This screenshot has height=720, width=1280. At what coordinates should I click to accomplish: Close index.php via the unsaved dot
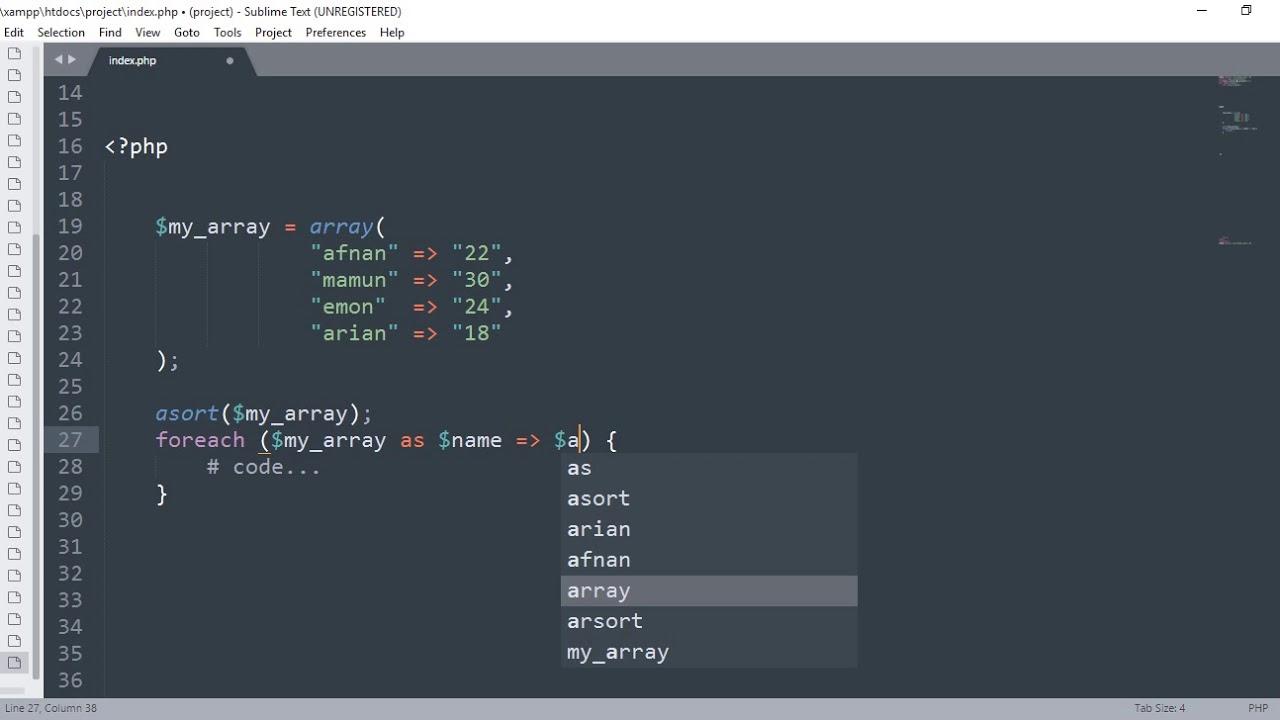click(229, 61)
